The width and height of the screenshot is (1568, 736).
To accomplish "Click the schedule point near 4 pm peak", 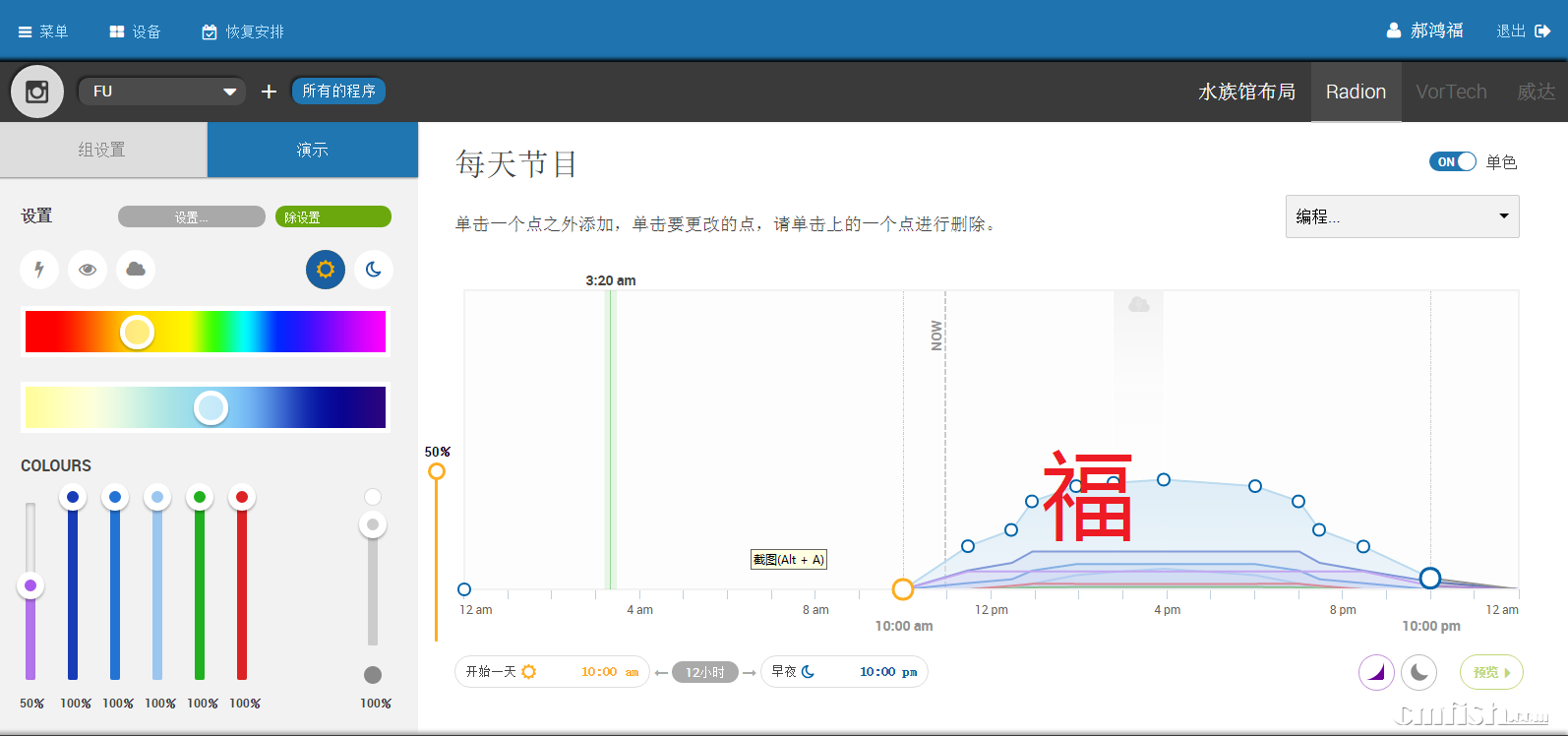I will [1164, 479].
